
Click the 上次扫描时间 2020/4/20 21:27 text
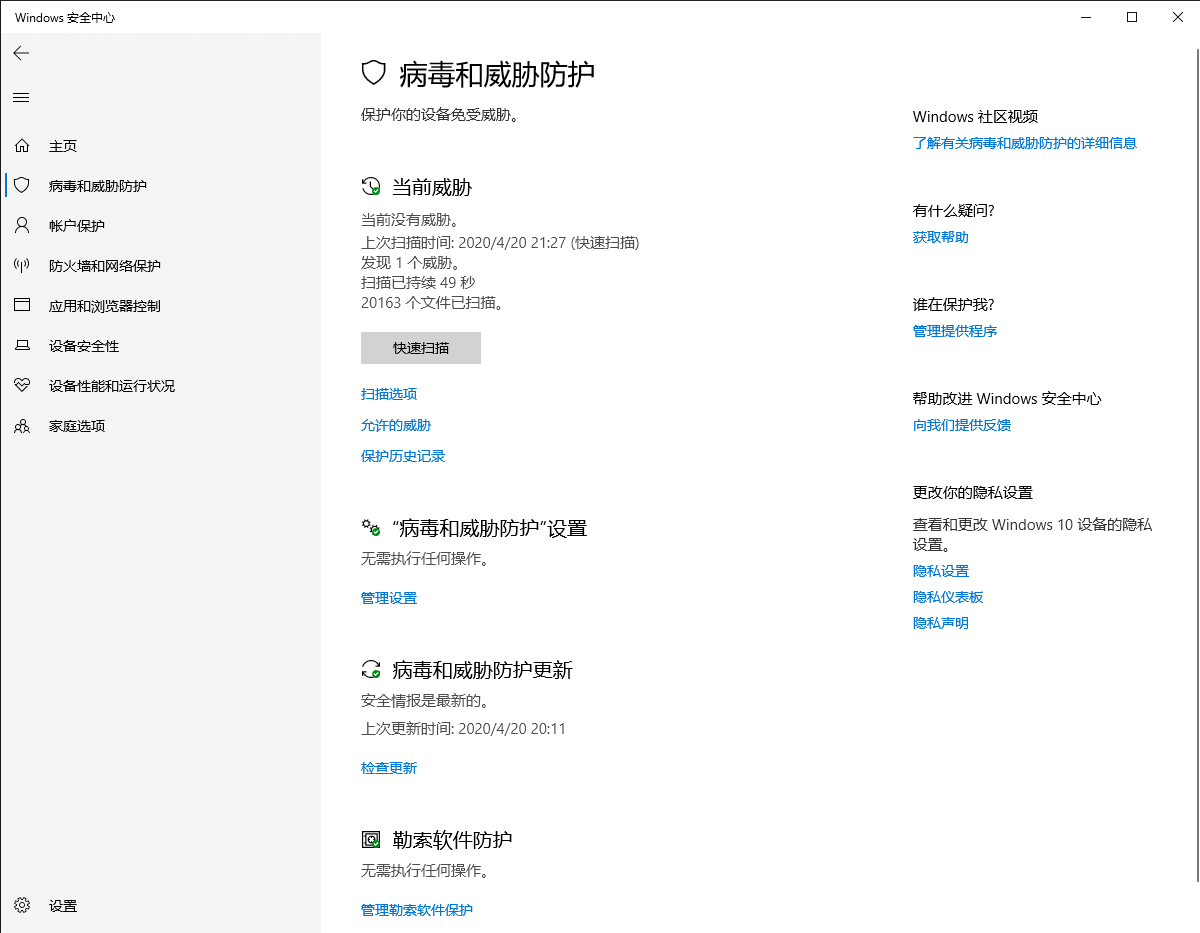[x=500, y=242]
